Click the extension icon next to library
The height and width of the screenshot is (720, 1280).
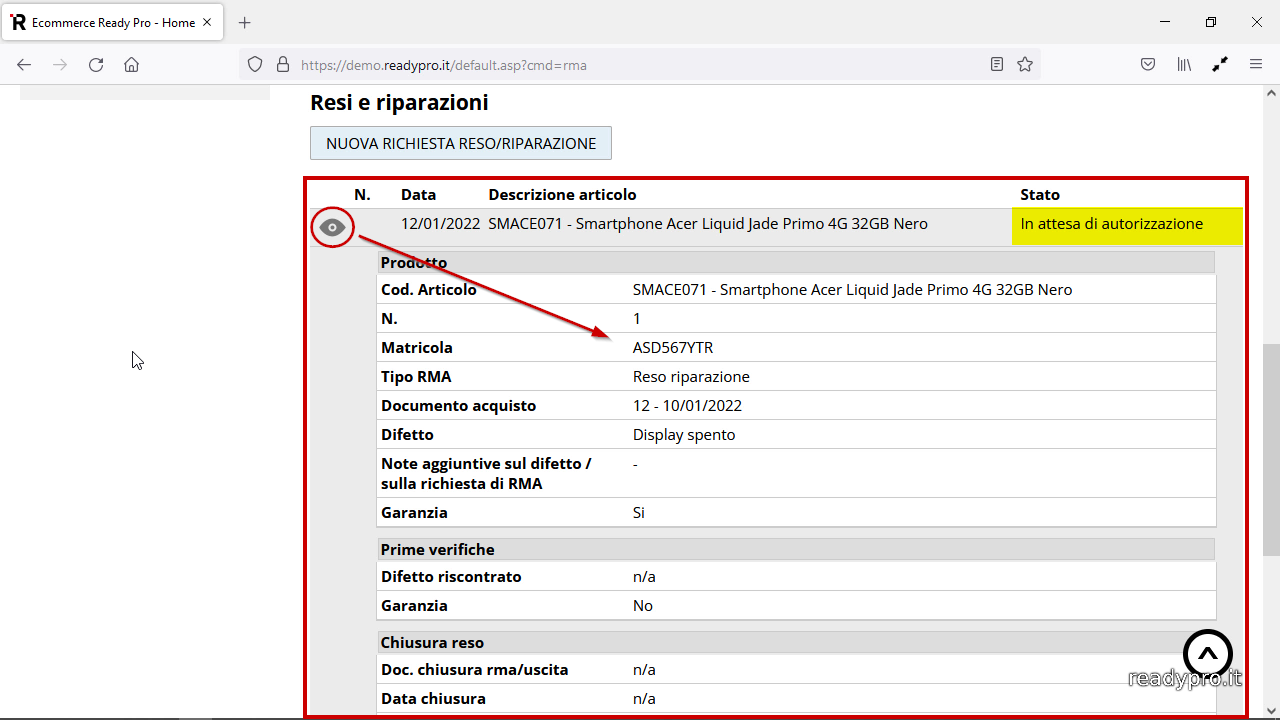[1220, 64]
